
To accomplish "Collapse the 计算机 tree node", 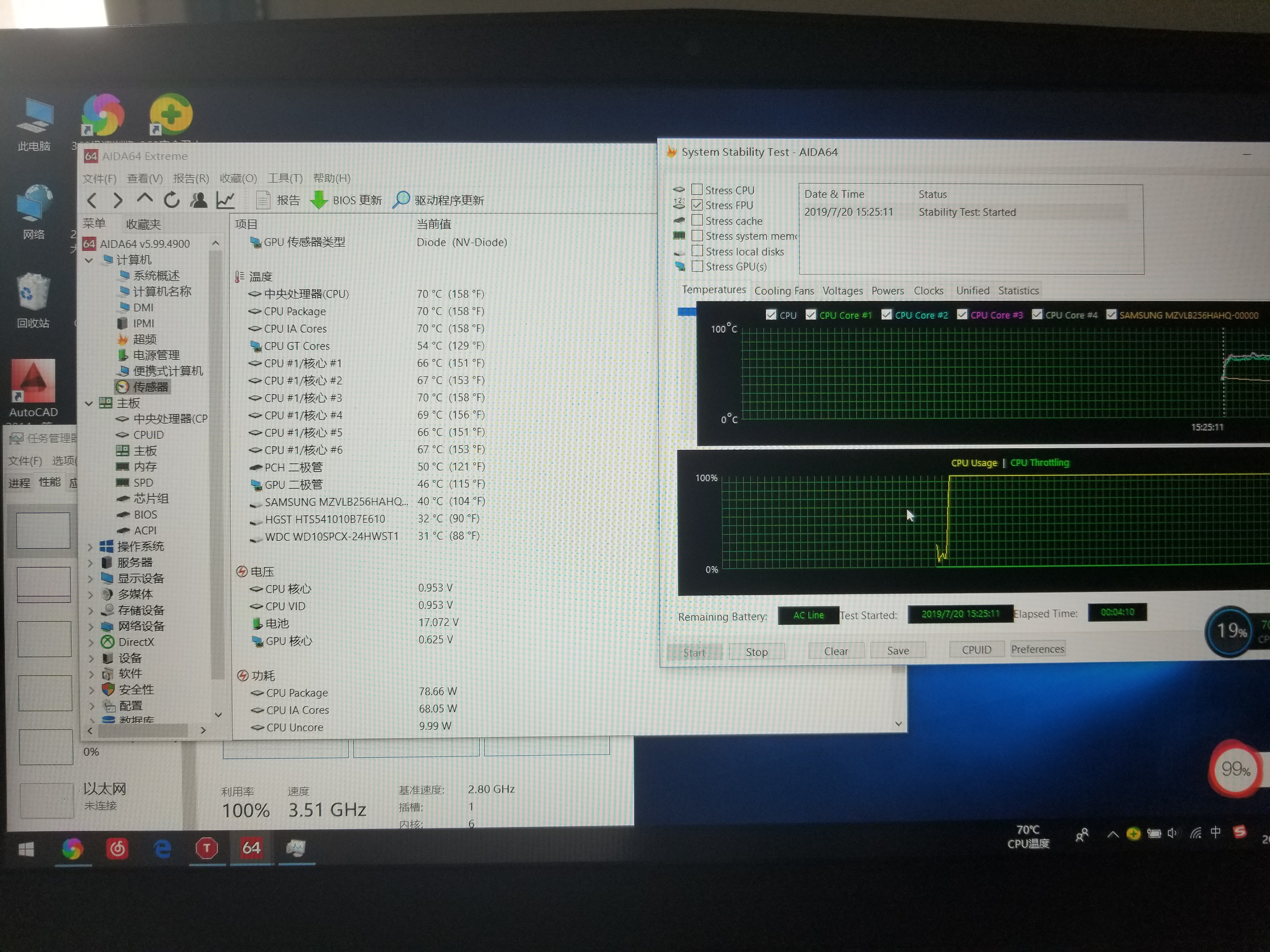I will [89, 261].
